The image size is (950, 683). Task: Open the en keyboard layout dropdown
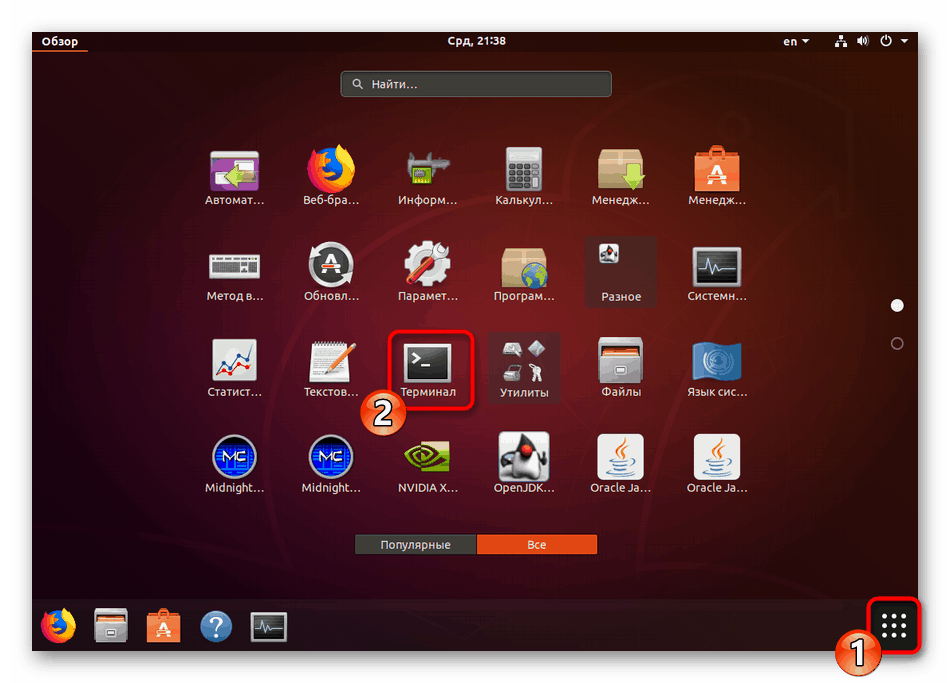coord(796,41)
